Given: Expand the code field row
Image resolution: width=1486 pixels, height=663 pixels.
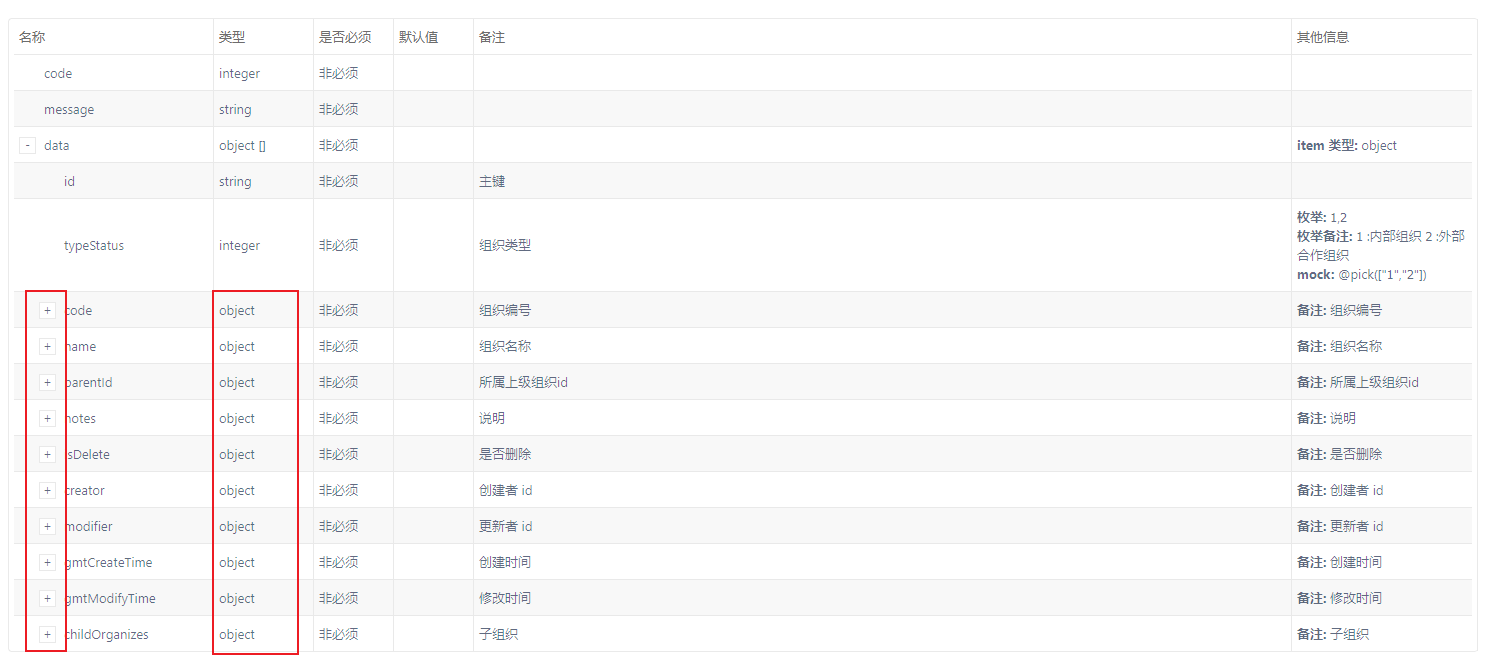Looking at the screenshot, I should click(47, 310).
